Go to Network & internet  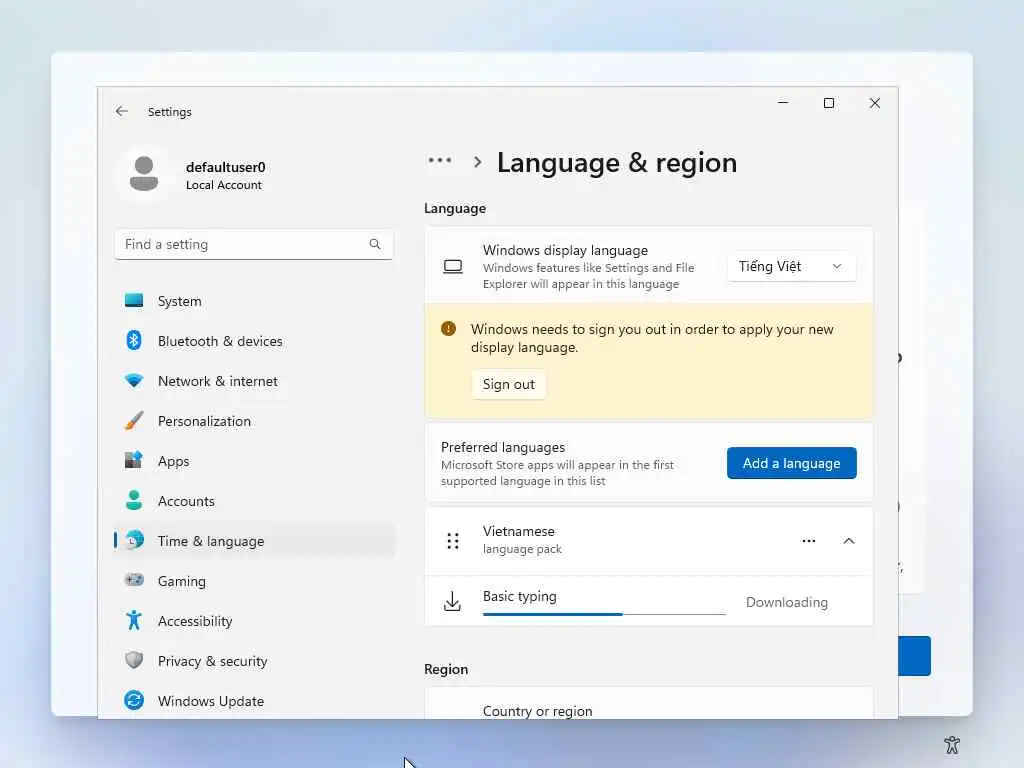pyautogui.click(x=255, y=381)
